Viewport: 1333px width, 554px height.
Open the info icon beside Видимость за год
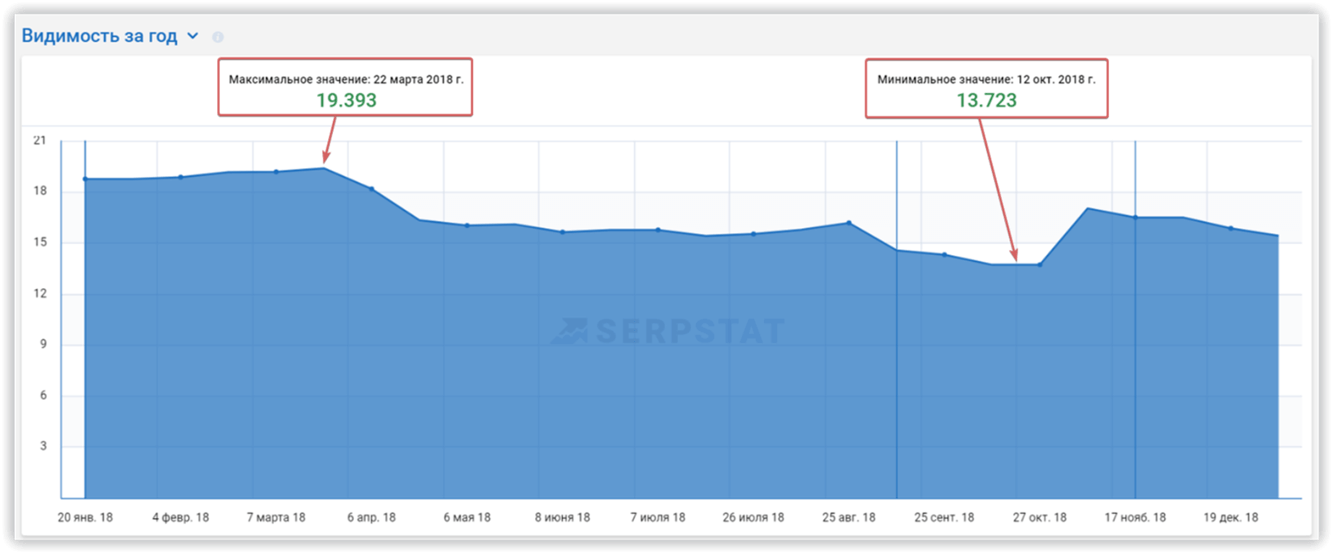pos(217,37)
